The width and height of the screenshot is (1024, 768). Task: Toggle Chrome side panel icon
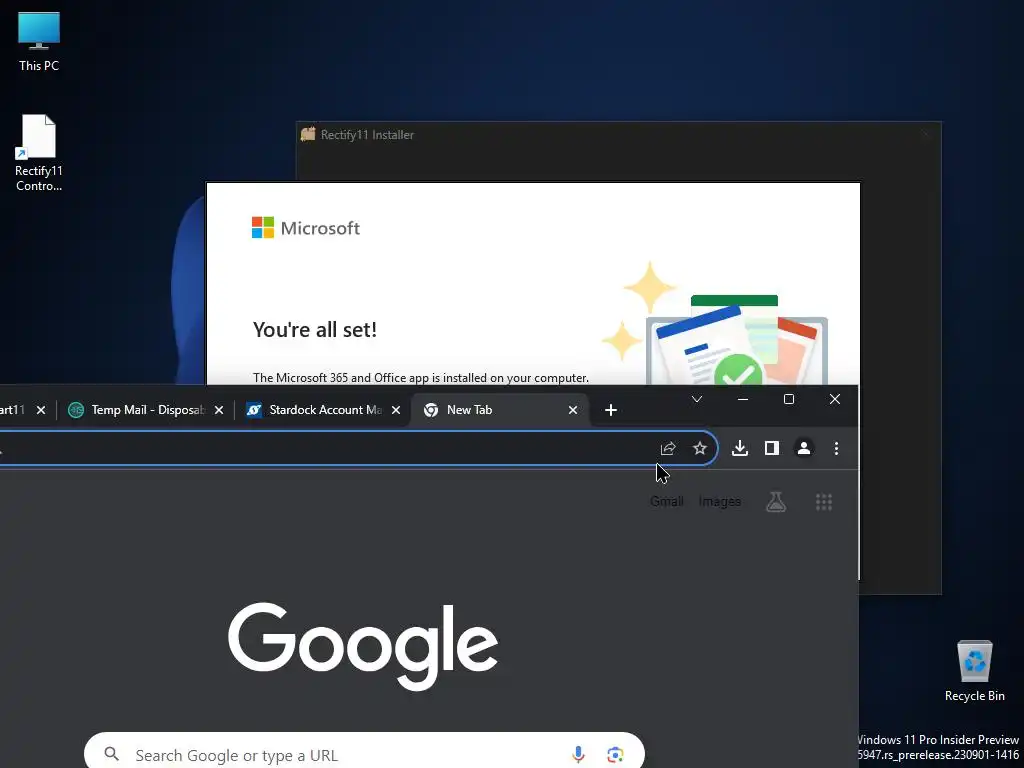(x=772, y=449)
